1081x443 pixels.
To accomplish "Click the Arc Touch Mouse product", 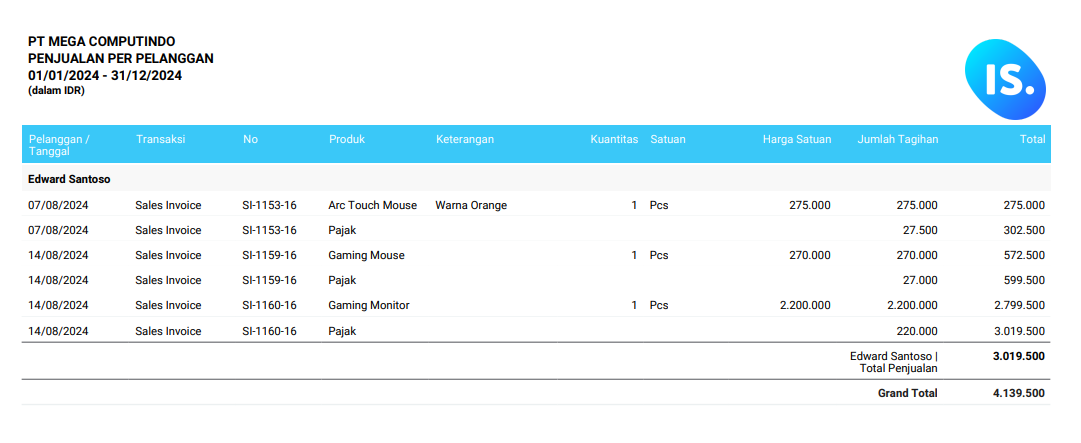I will [372, 205].
